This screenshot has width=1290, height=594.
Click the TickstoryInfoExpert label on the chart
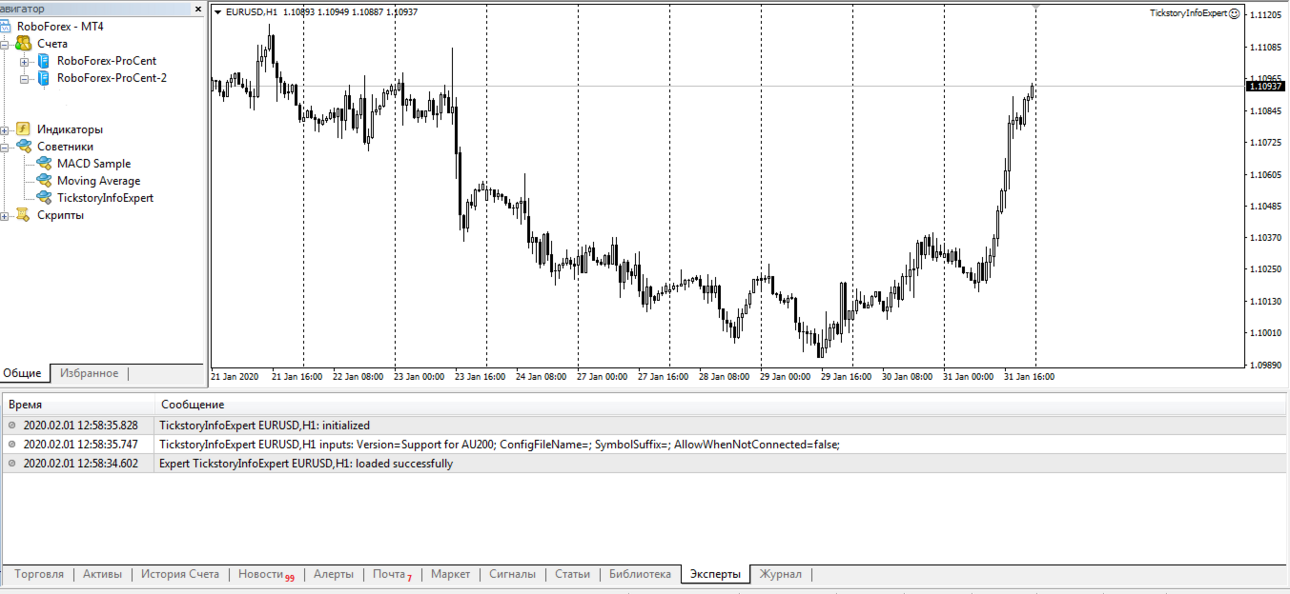coord(1188,13)
